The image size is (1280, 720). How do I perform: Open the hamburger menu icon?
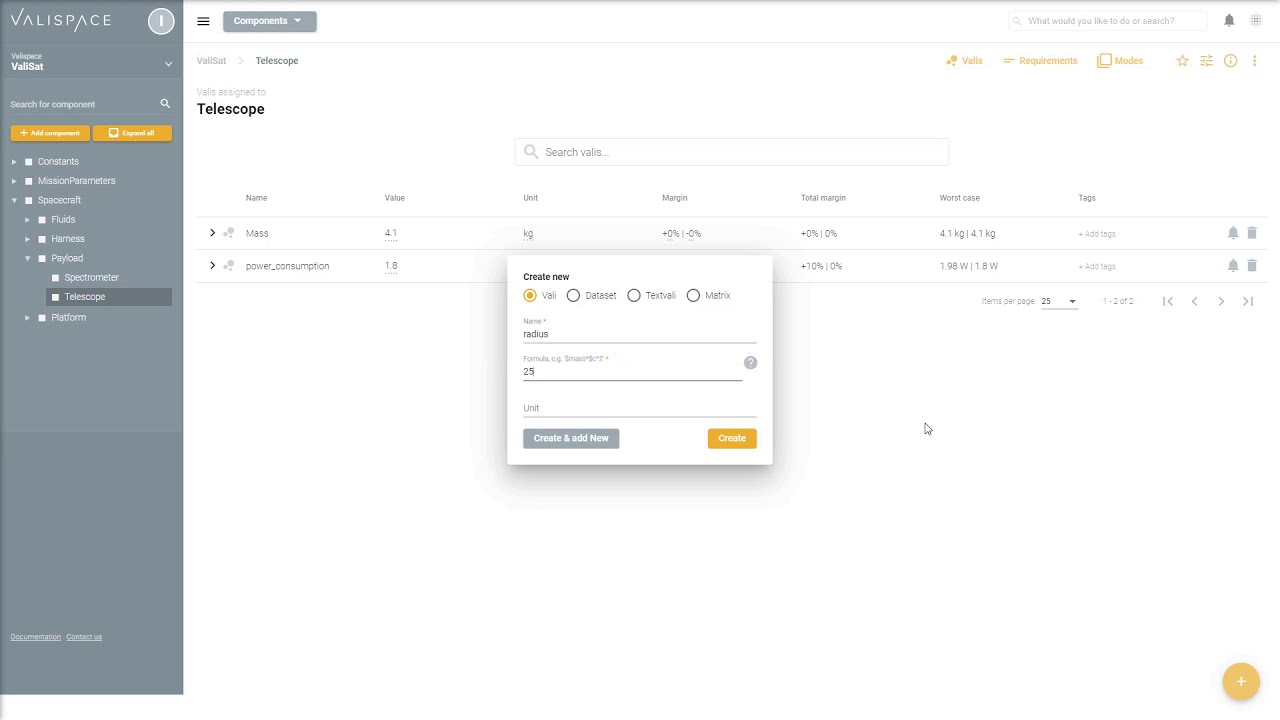coord(203,21)
